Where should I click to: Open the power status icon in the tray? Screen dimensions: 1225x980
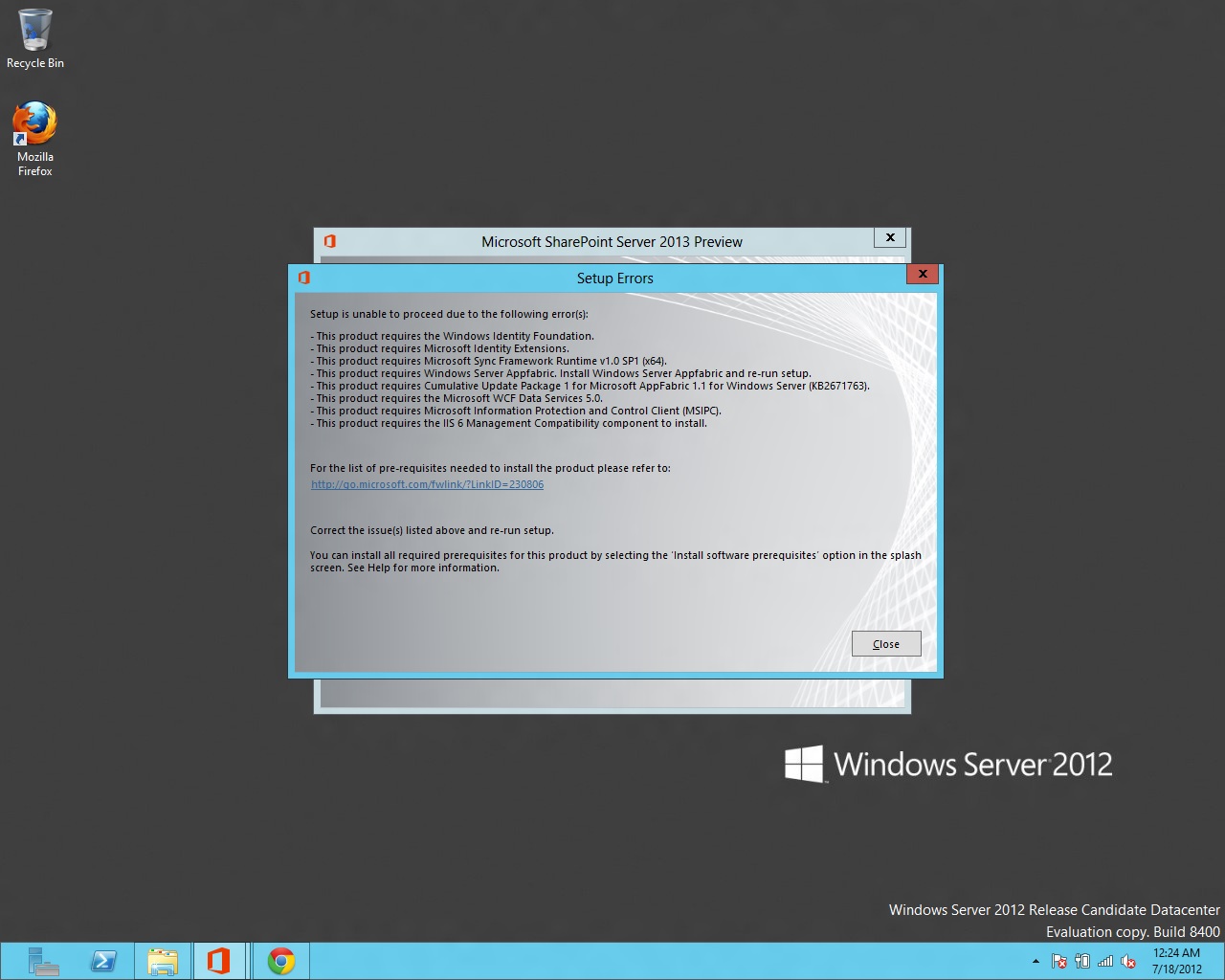coord(1081,961)
